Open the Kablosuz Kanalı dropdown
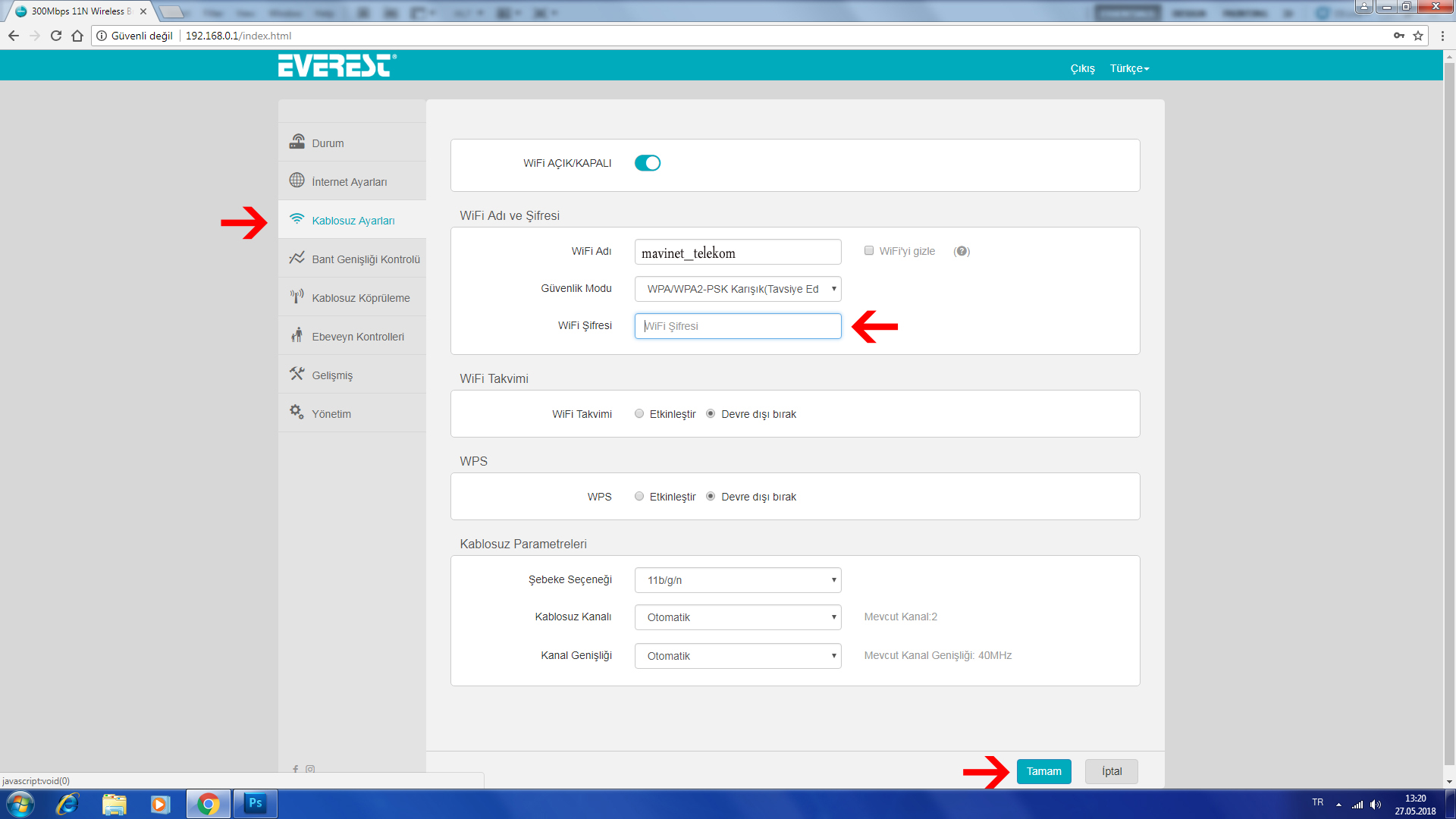Viewport: 1456px width, 819px height. (x=737, y=617)
